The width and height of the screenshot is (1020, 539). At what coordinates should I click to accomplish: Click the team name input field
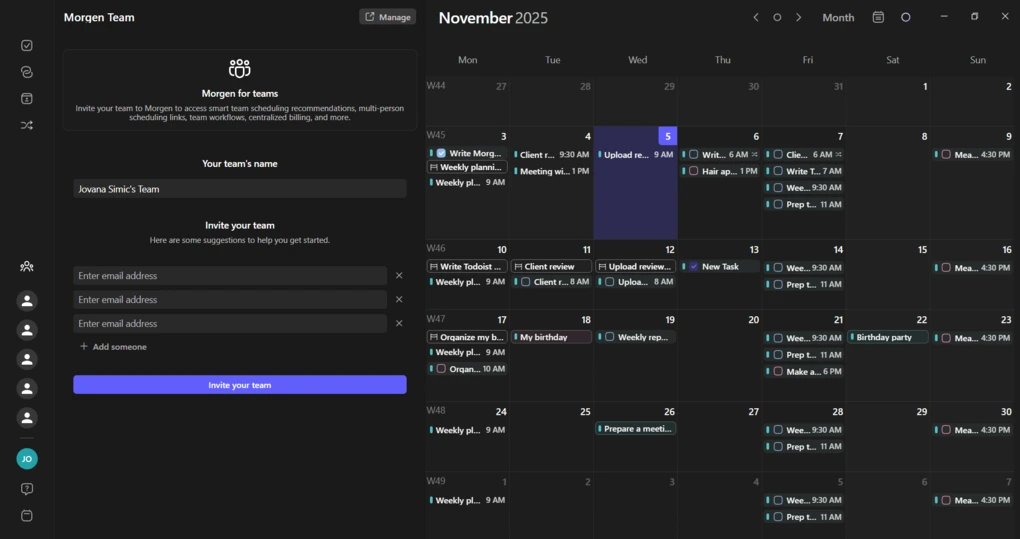(240, 189)
